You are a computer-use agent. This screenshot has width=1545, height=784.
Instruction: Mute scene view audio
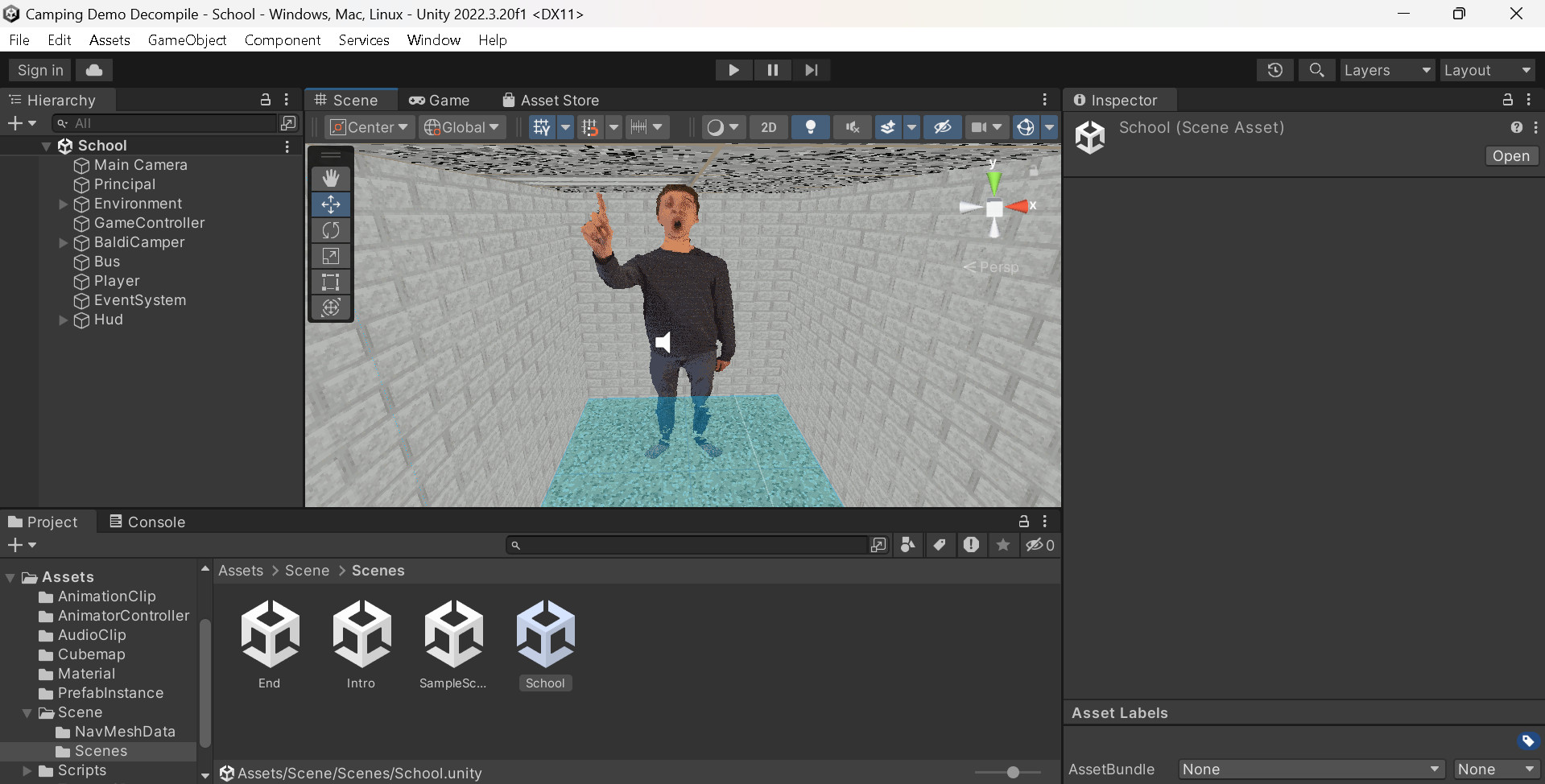[851, 127]
